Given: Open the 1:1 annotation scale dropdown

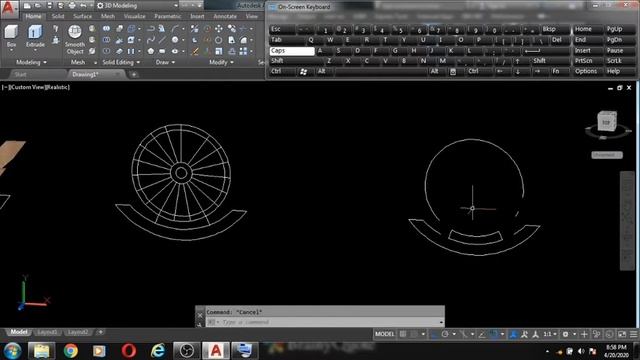Looking at the screenshot, I should click(550, 334).
